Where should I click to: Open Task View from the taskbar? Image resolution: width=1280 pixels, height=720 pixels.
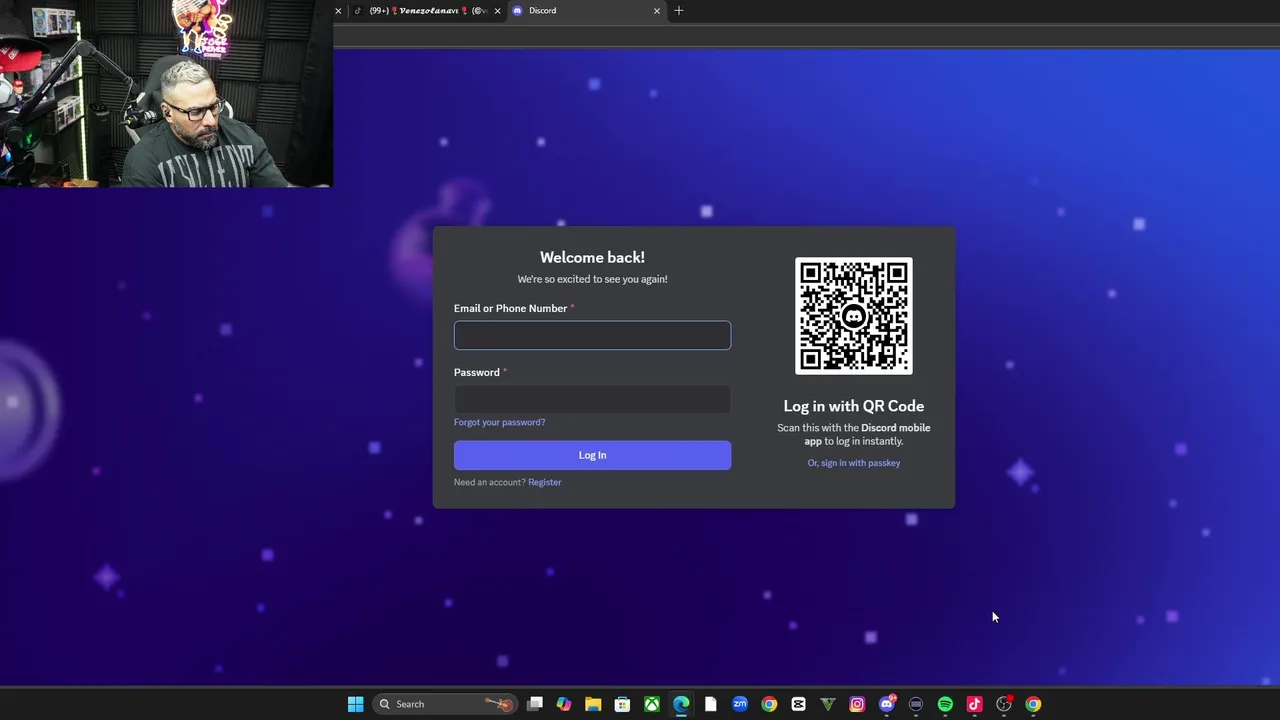(535, 704)
